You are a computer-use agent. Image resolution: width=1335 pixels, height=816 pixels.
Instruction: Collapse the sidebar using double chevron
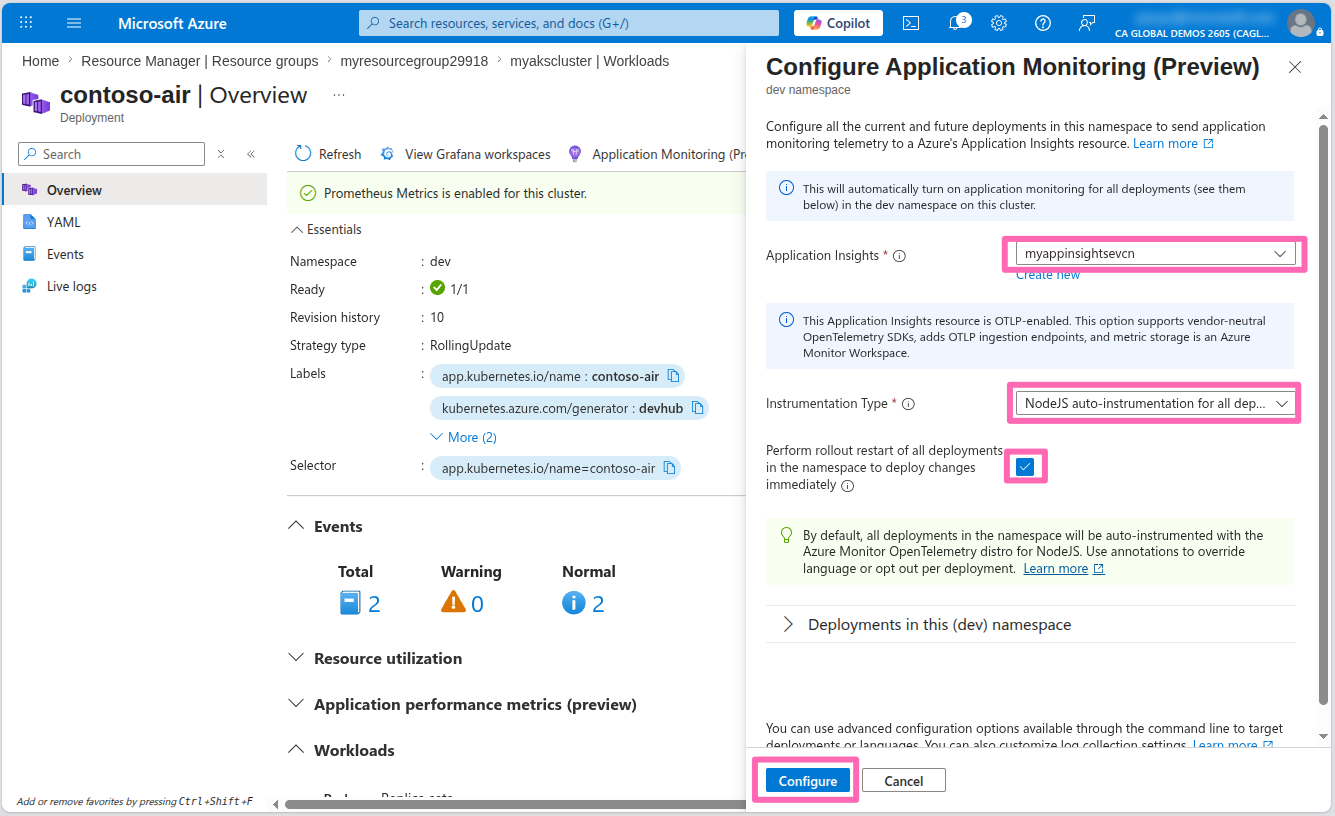pos(251,154)
